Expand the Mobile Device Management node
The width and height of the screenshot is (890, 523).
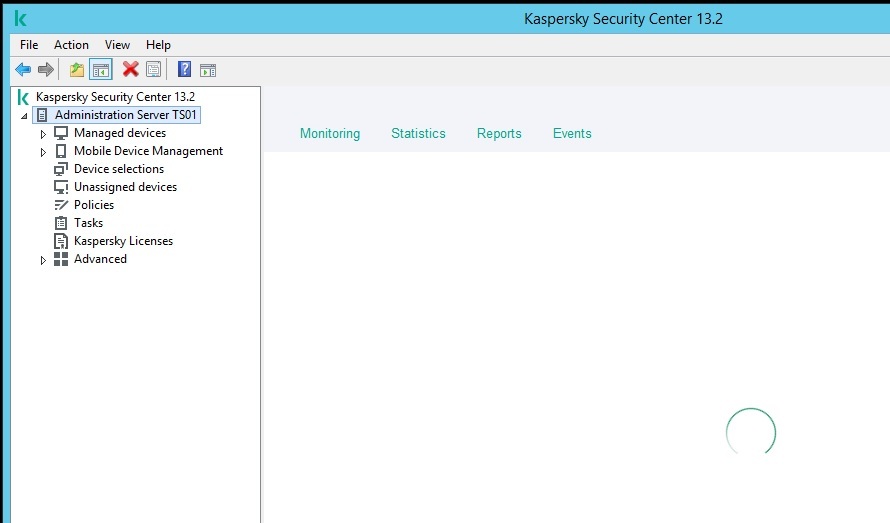[x=43, y=152]
